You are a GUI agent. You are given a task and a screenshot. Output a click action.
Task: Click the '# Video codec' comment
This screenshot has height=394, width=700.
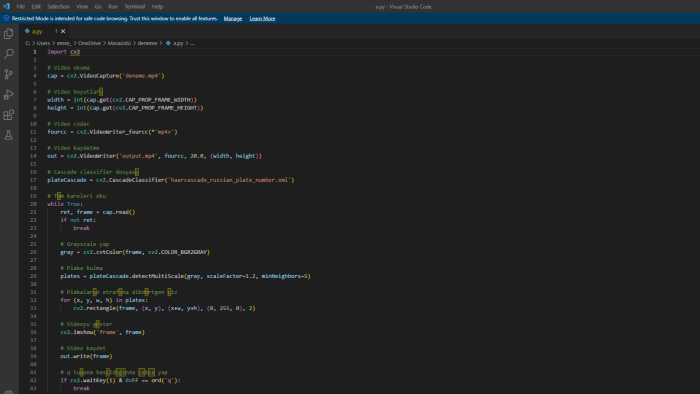(x=68, y=124)
